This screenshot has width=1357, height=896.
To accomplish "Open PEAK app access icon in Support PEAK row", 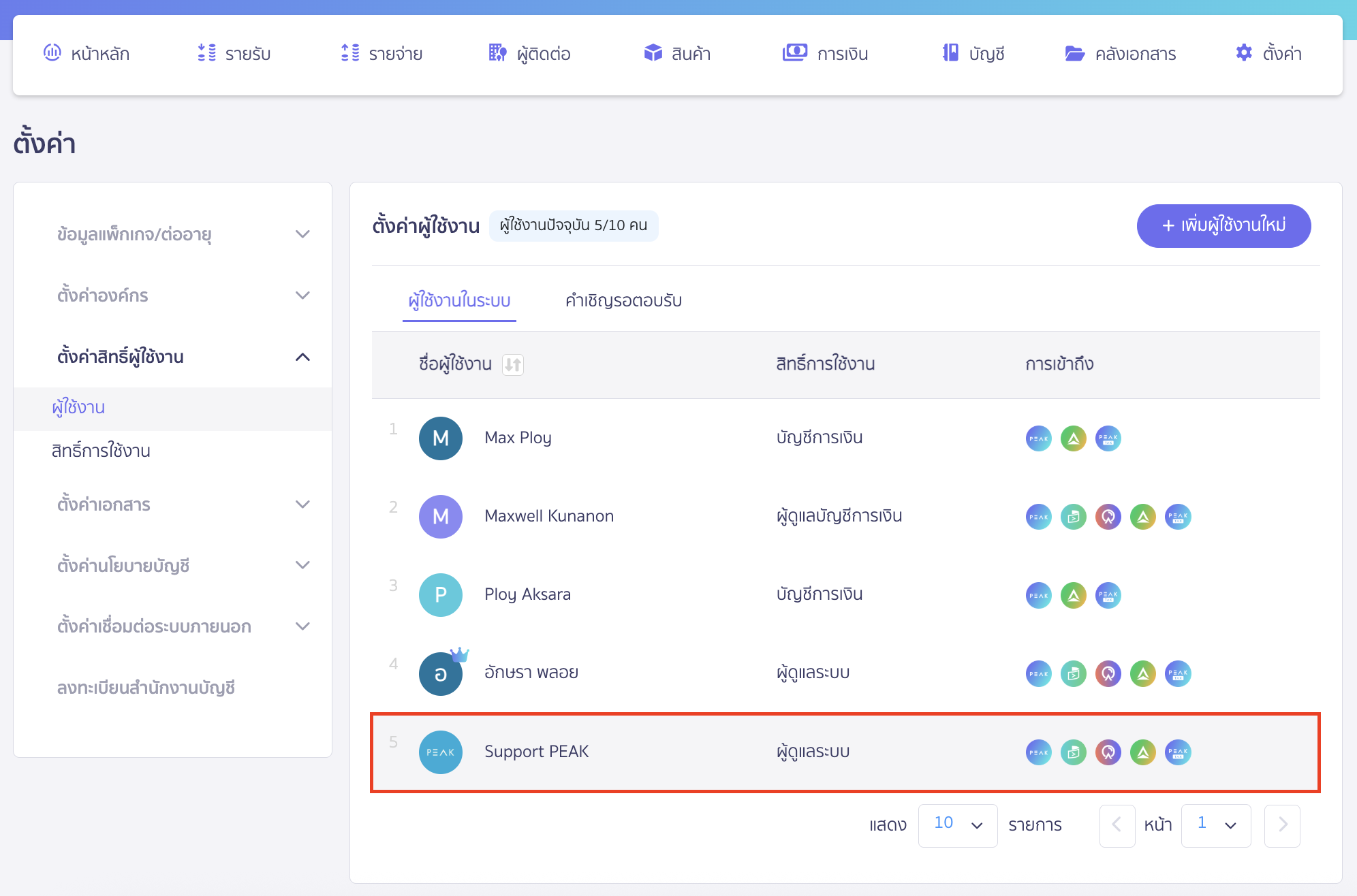I will 1038,752.
